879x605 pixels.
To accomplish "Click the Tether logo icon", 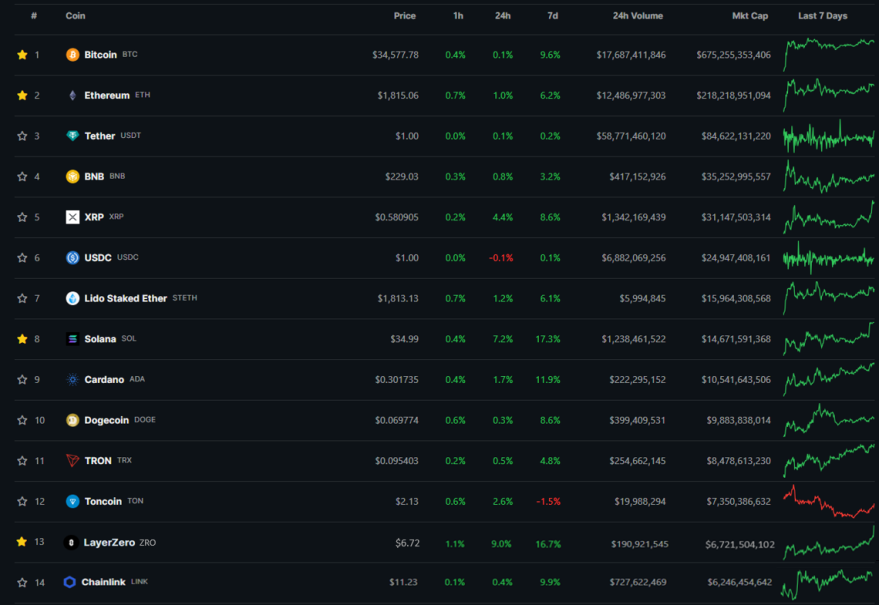I will point(72,136).
